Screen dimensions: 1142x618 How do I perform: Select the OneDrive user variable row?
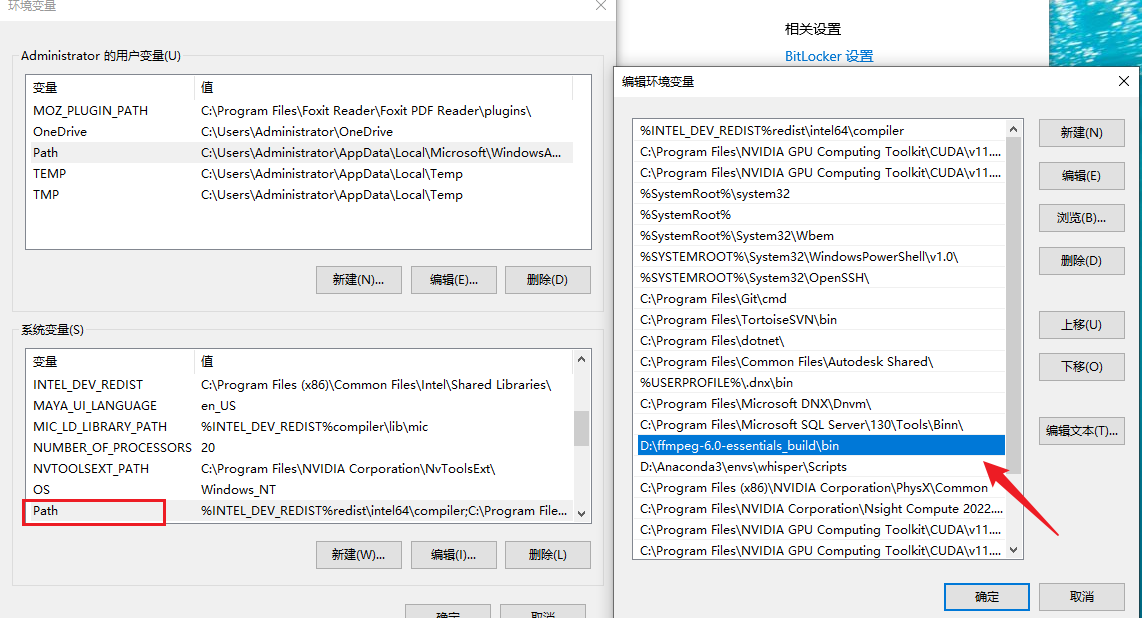pyautogui.click(x=60, y=132)
